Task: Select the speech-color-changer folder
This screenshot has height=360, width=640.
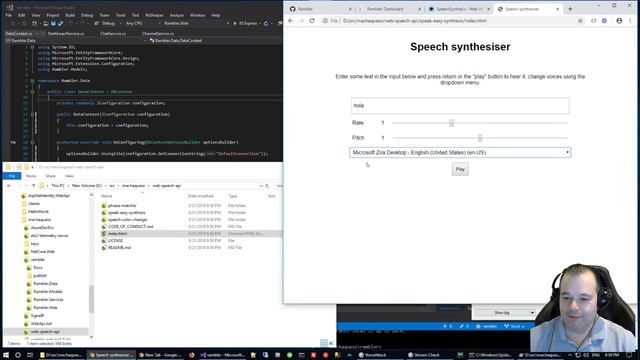Action: [x=128, y=220]
